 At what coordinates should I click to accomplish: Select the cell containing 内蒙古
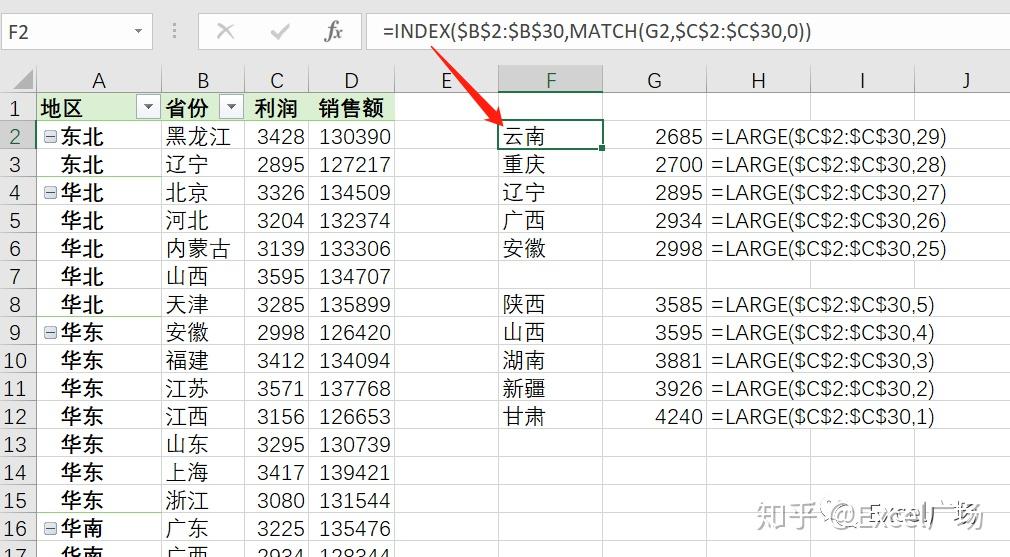click(203, 248)
